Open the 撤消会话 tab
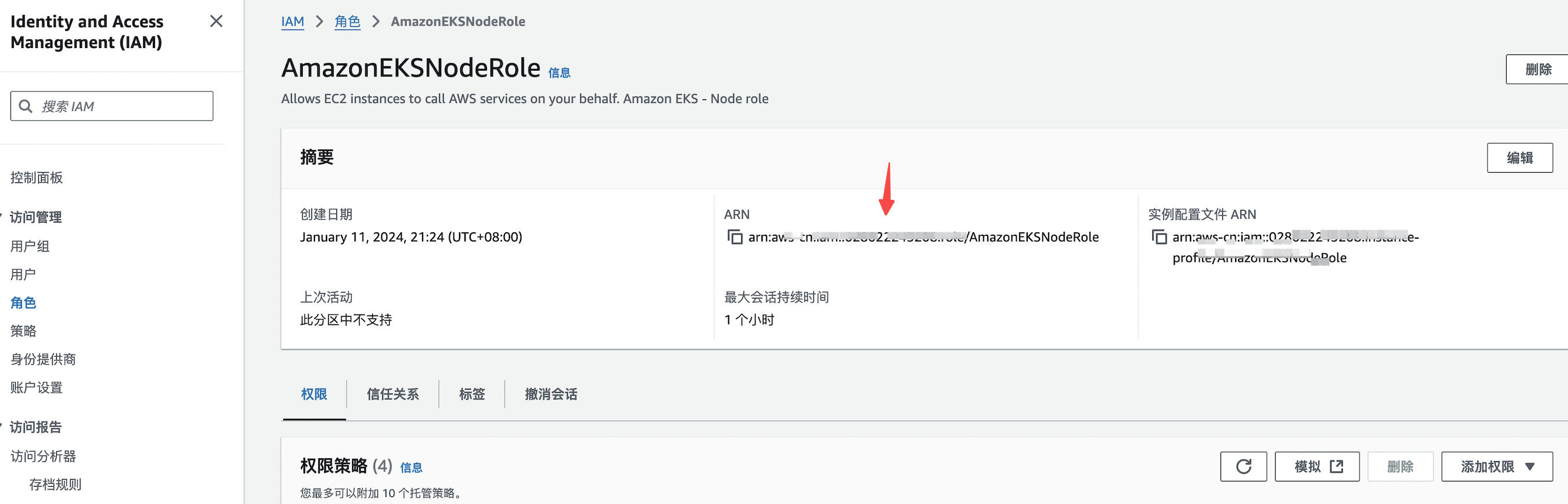1568x504 pixels. click(x=551, y=395)
